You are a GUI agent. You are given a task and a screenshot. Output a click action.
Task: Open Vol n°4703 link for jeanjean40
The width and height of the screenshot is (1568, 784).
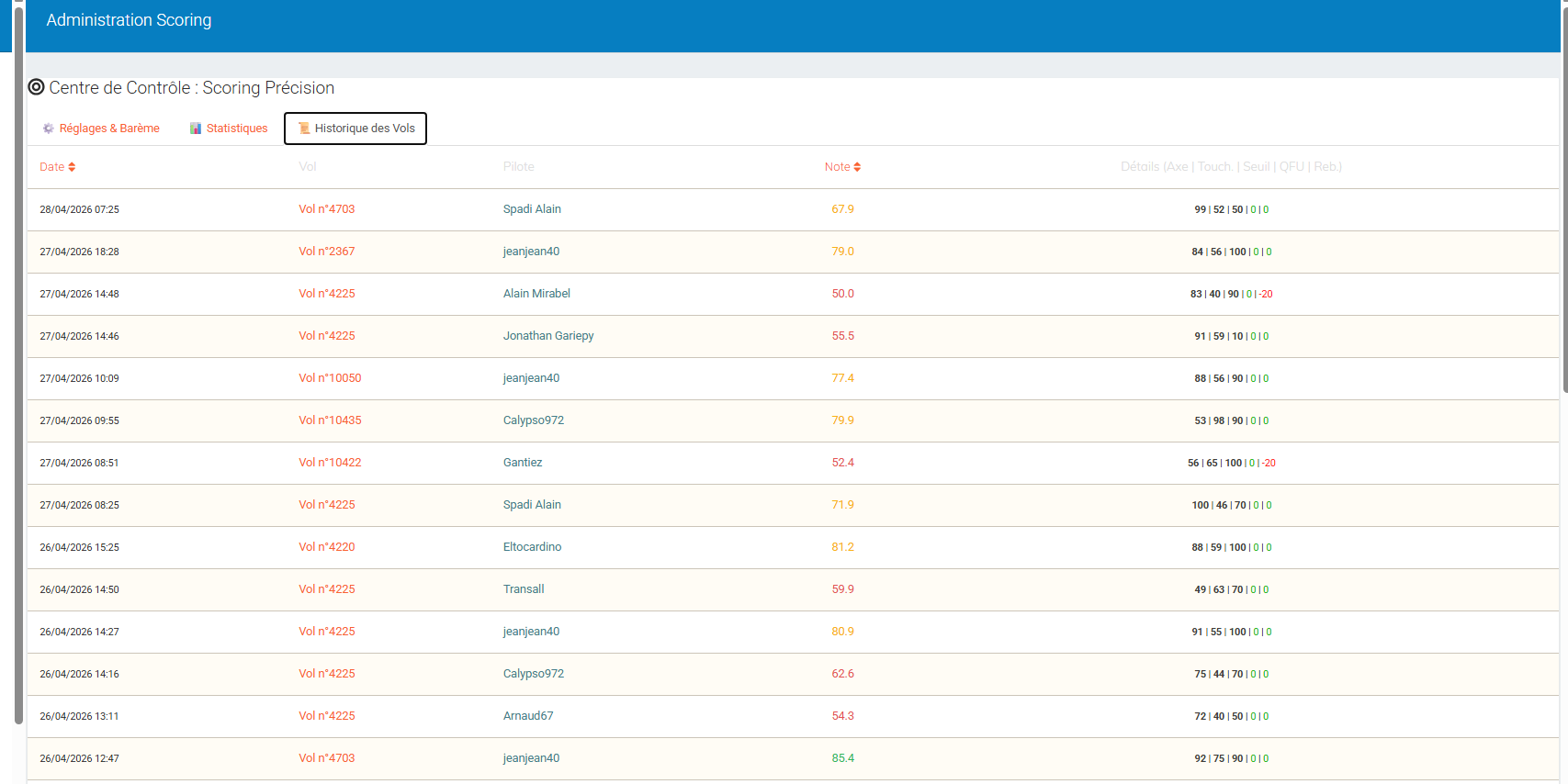pyautogui.click(x=326, y=758)
